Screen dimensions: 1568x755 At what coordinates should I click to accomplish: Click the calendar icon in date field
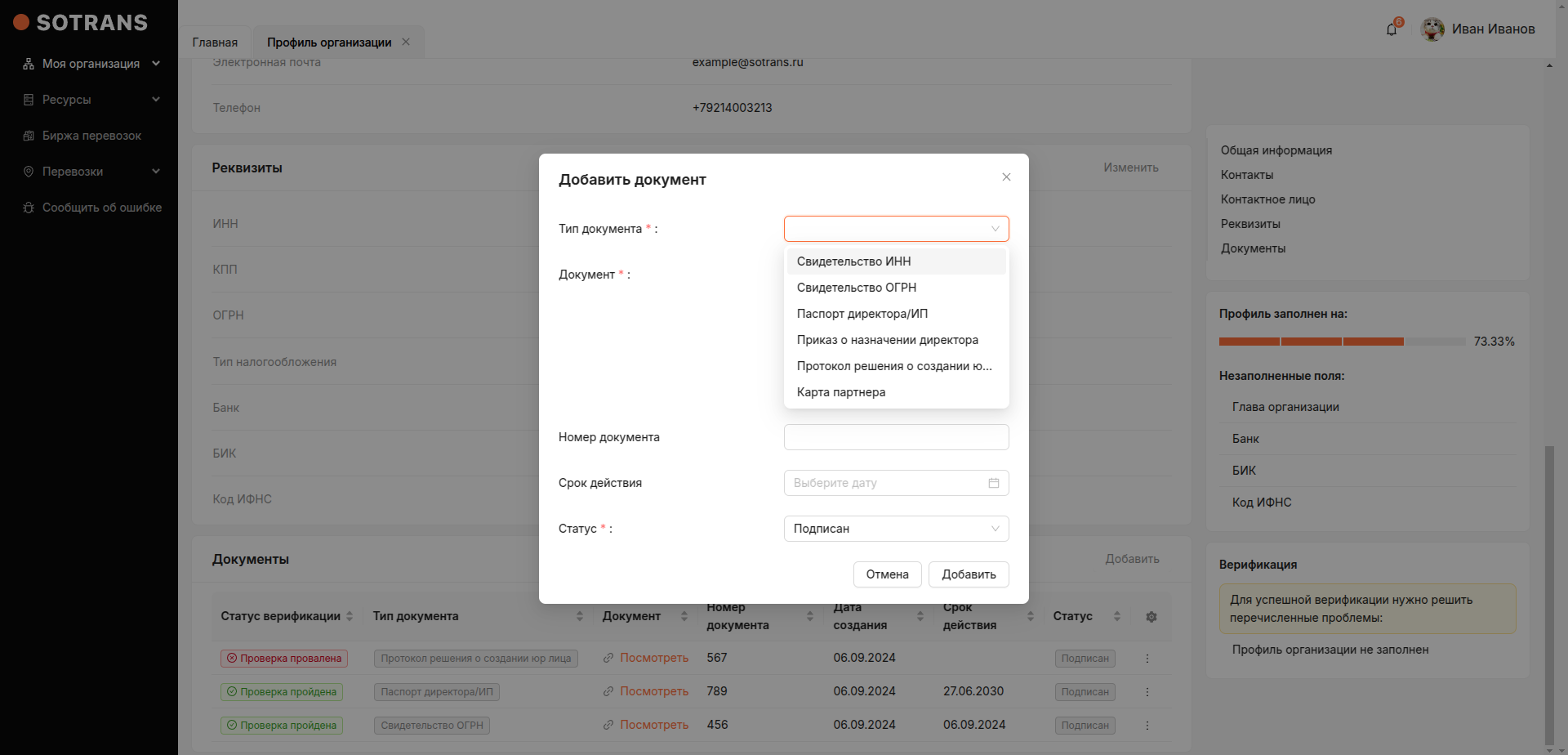(x=993, y=483)
